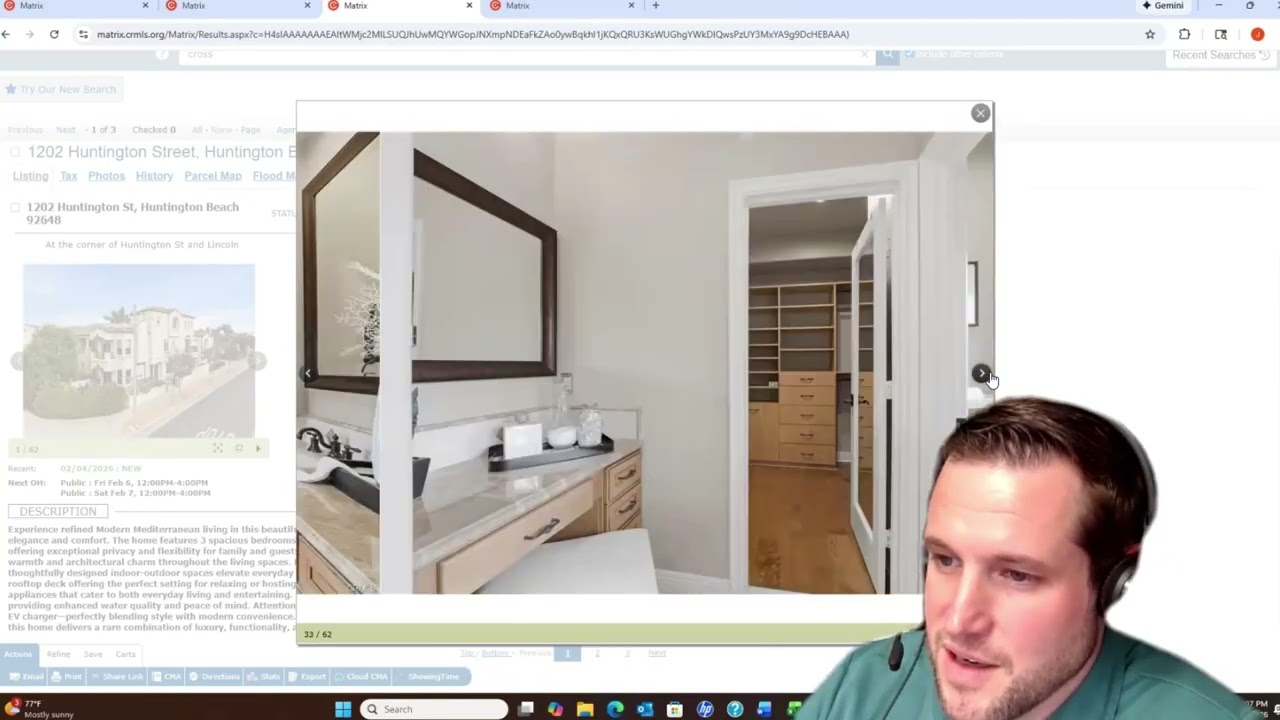This screenshot has width=1280, height=720.
Task: Click the address bar URL
Action: [x=473, y=34]
